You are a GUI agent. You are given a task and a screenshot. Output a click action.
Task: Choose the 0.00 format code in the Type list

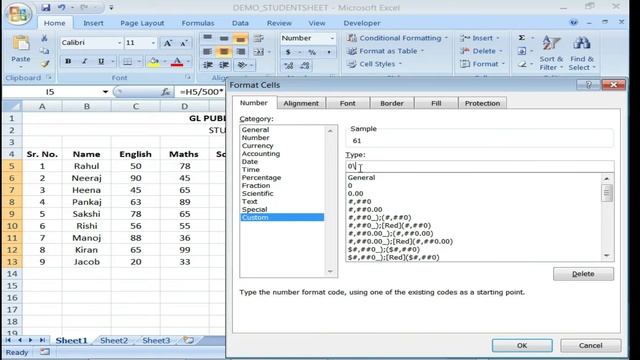point(355,193)
